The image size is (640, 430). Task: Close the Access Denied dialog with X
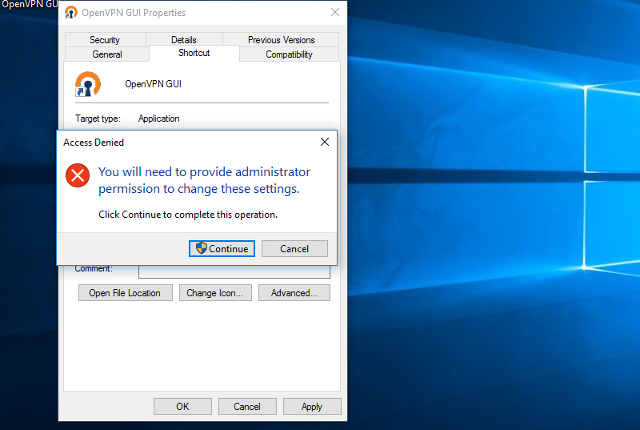(325, 142)
